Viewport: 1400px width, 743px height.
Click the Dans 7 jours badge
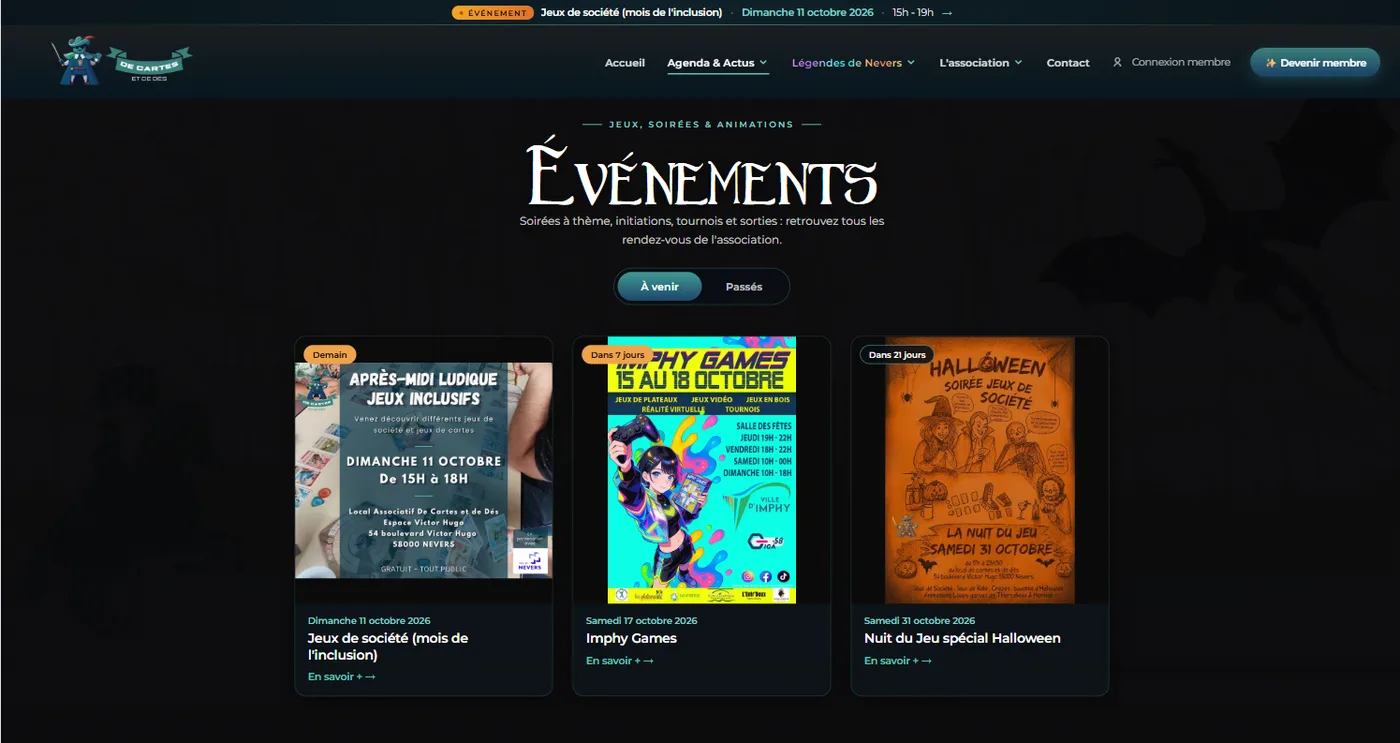click(617, 354)
